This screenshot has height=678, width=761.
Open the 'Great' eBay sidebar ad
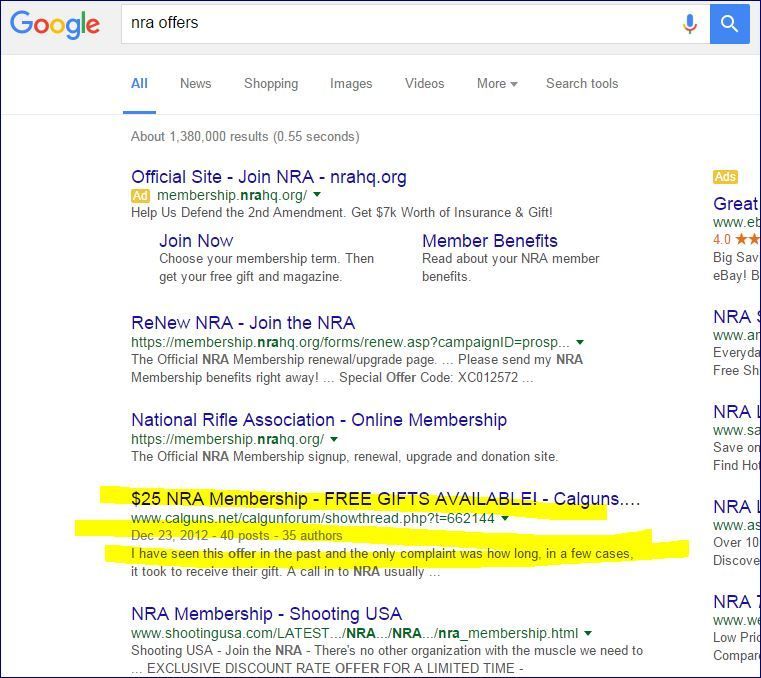click(735, 204)
